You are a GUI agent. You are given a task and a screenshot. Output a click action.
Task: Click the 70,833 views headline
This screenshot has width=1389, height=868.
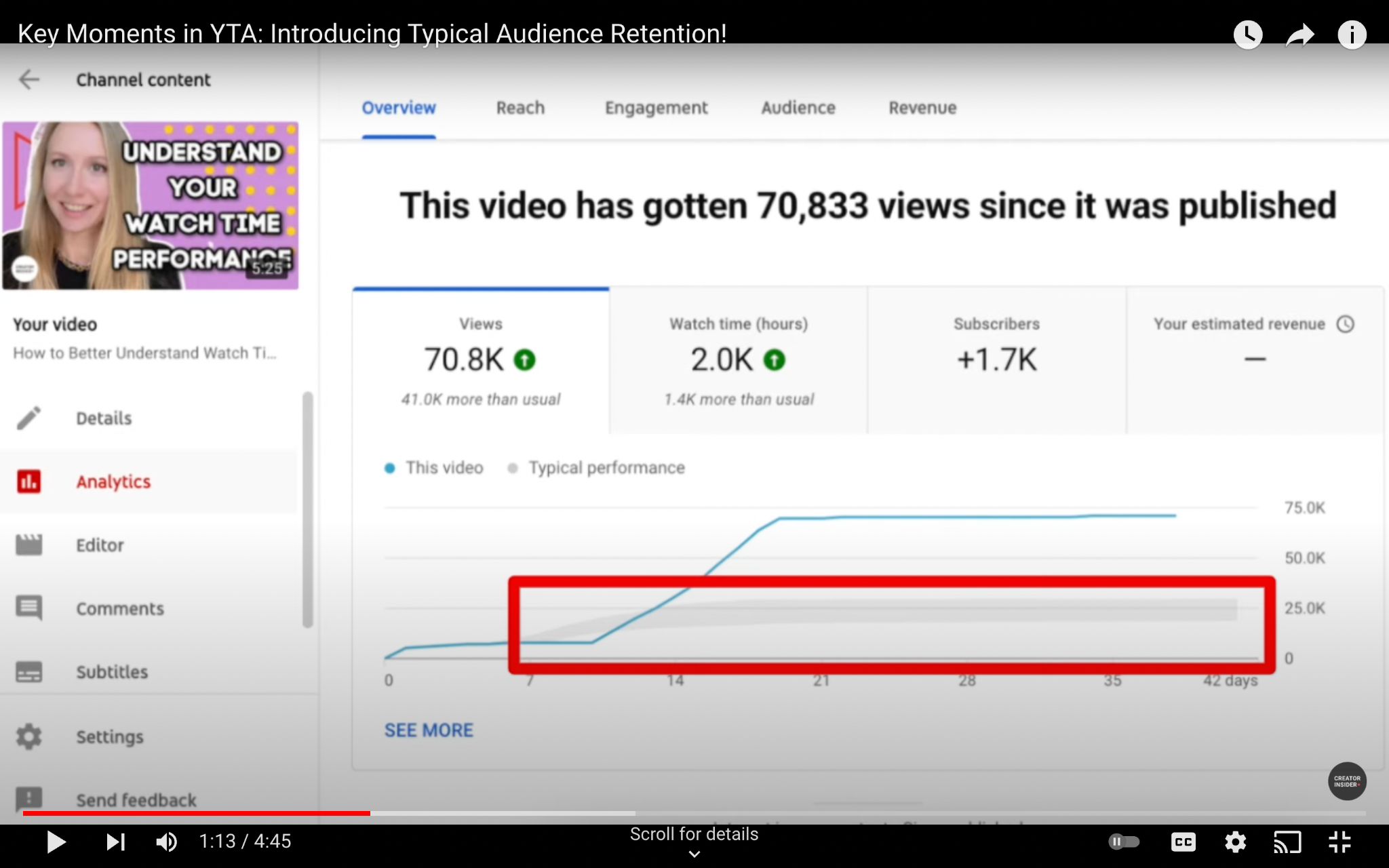tap(868, 205)
